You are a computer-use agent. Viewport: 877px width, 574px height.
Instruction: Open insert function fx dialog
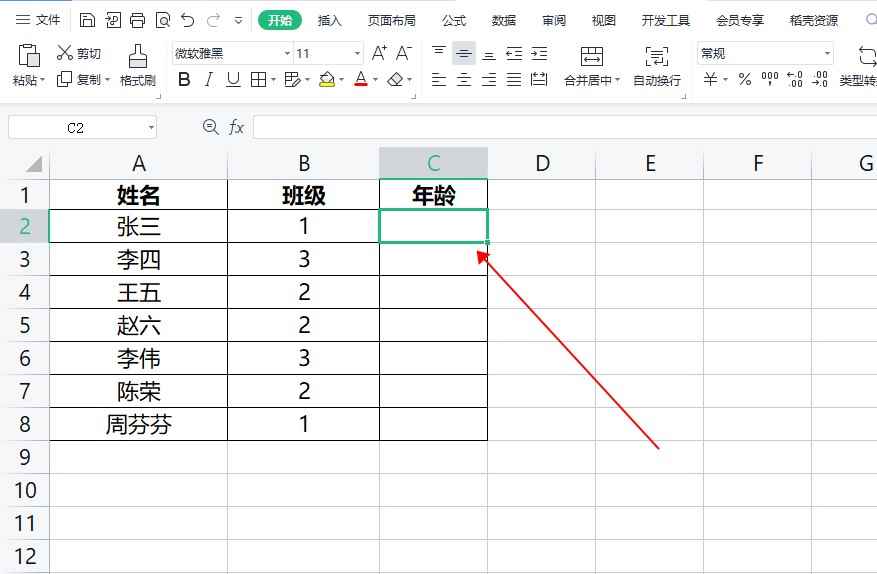[236, 127]
